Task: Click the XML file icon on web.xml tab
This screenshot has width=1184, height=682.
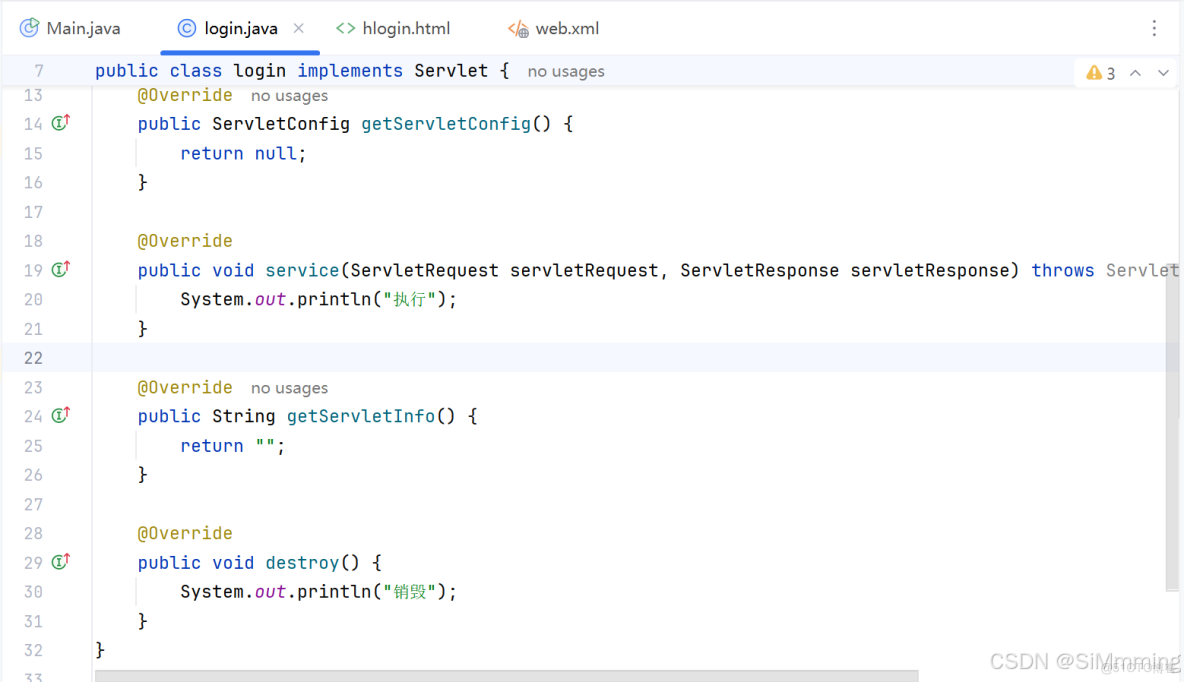Action: point(517,28)
